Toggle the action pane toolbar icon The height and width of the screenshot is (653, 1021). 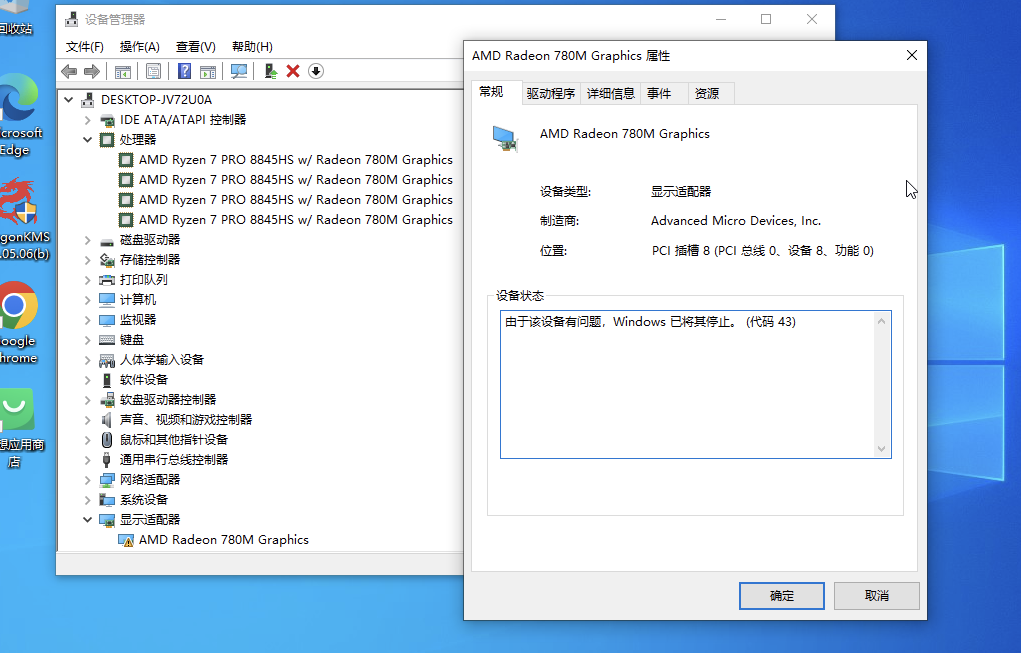208,71
